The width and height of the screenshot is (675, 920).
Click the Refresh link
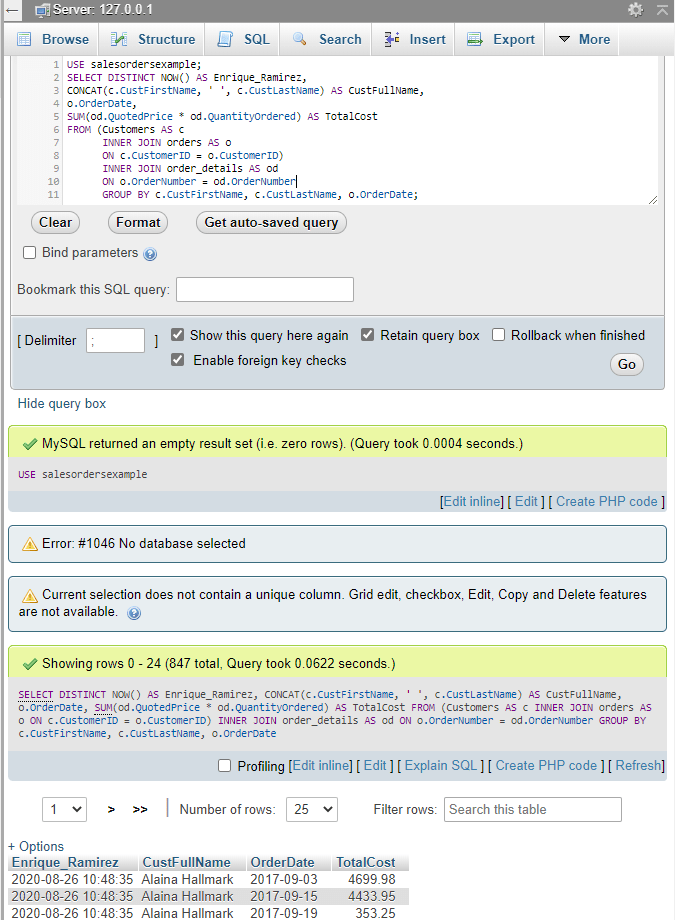tap(639, 766)
